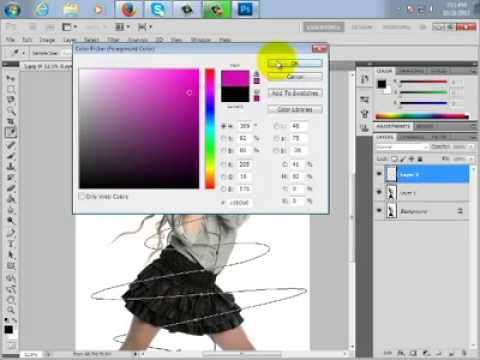Viewport: 480px width, 360px height.
Task: Switch to the Masks tab
Action: coord(425,126)
